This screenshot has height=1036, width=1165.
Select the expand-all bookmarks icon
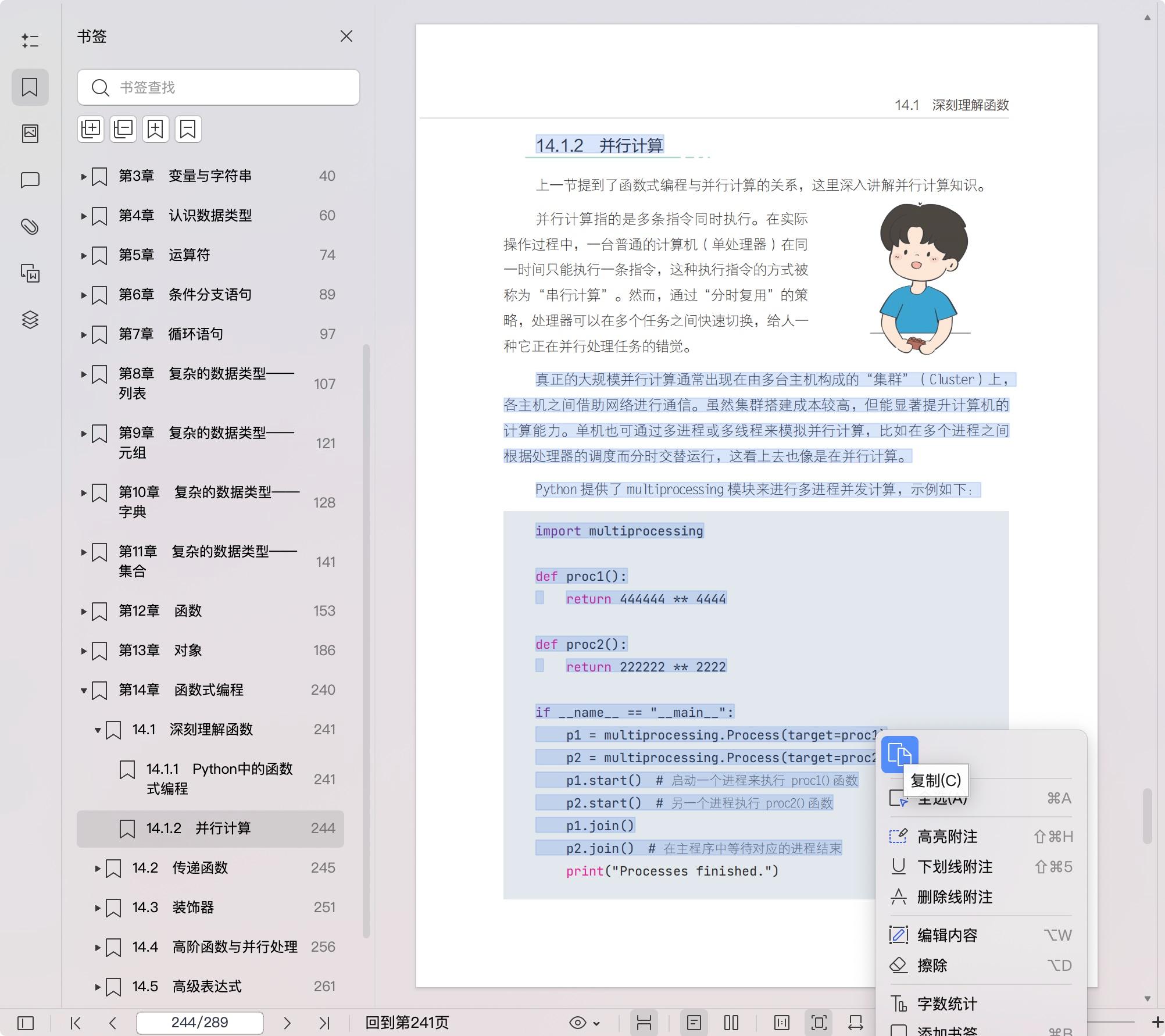point(91,129)
